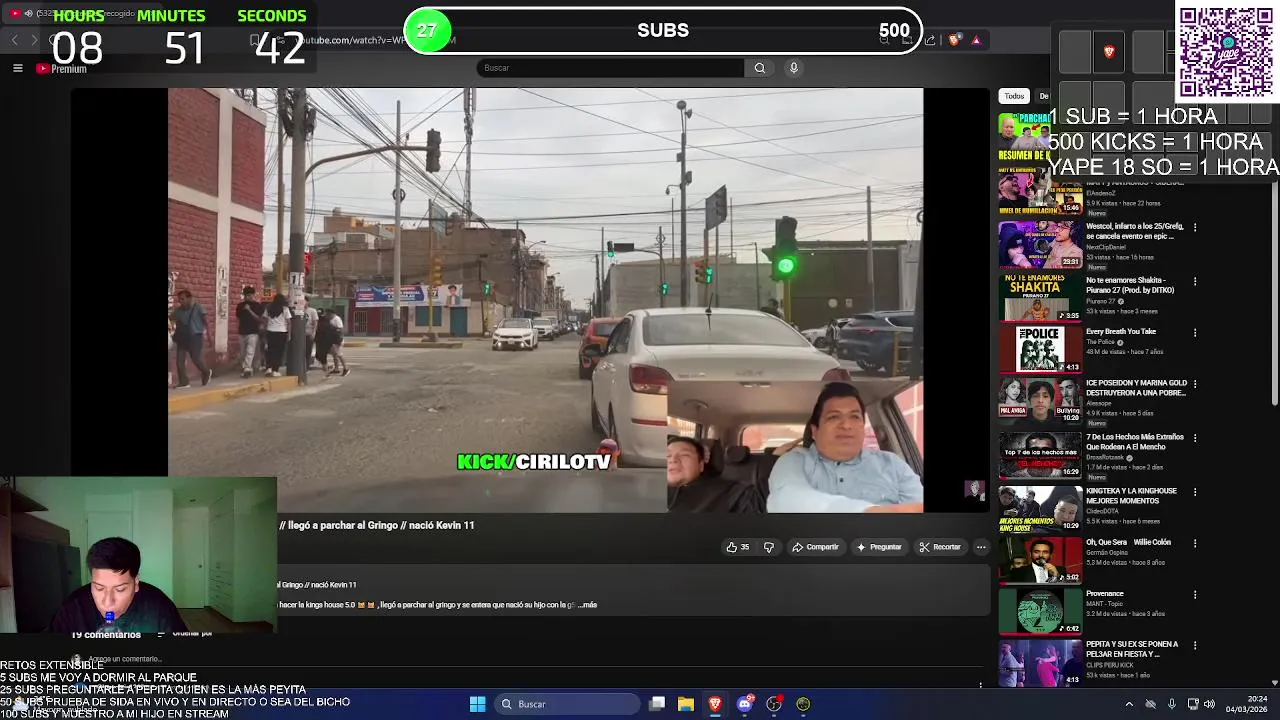Open the Westcol infarto video thumbnail
1280x720 pixels.
pos(1040,244)
